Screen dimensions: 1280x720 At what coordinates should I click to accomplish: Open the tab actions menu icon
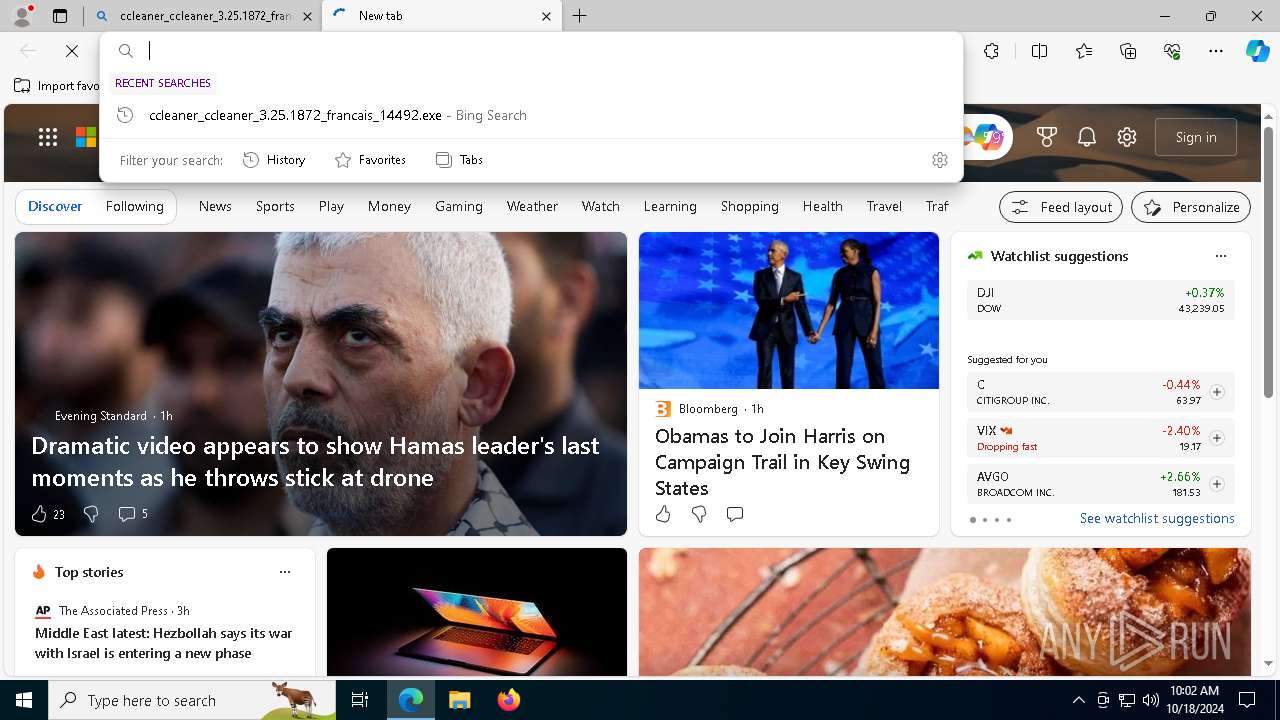click(60, 16)
